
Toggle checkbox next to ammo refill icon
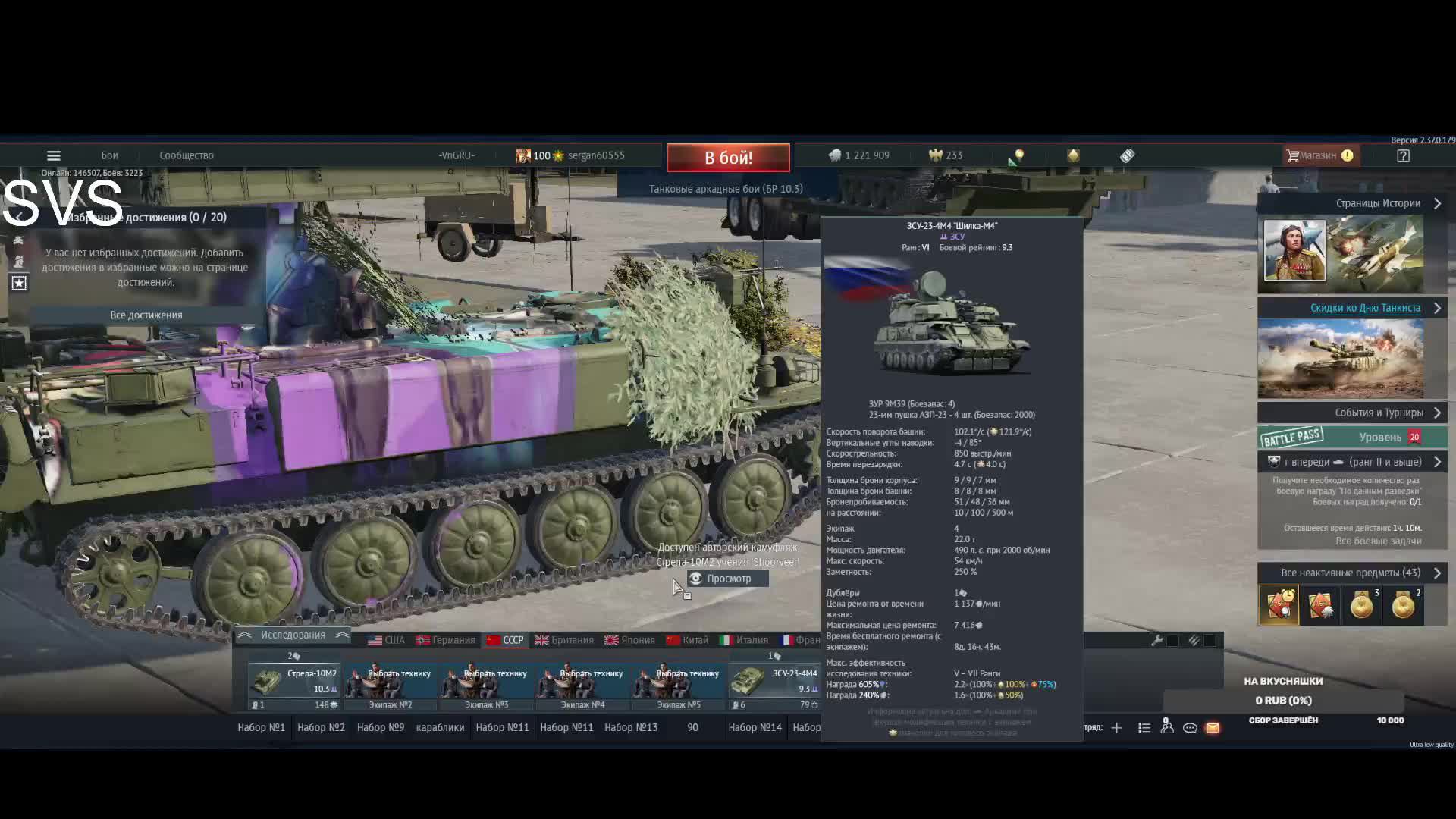pos(1210,641)
